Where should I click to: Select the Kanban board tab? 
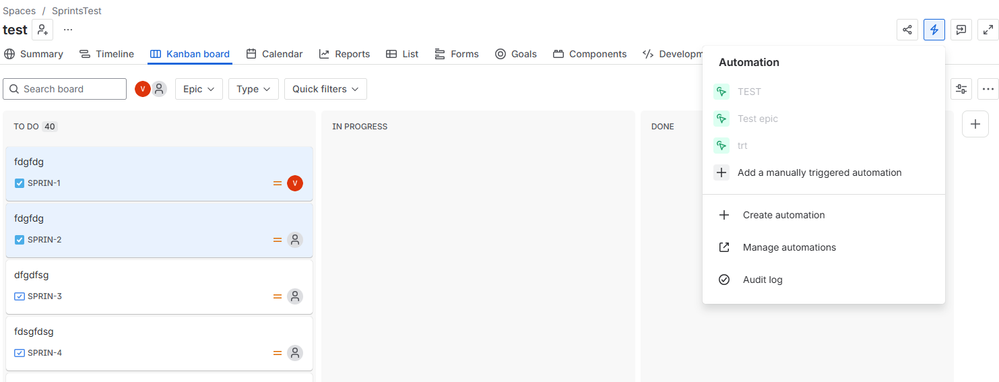[190, 54]
